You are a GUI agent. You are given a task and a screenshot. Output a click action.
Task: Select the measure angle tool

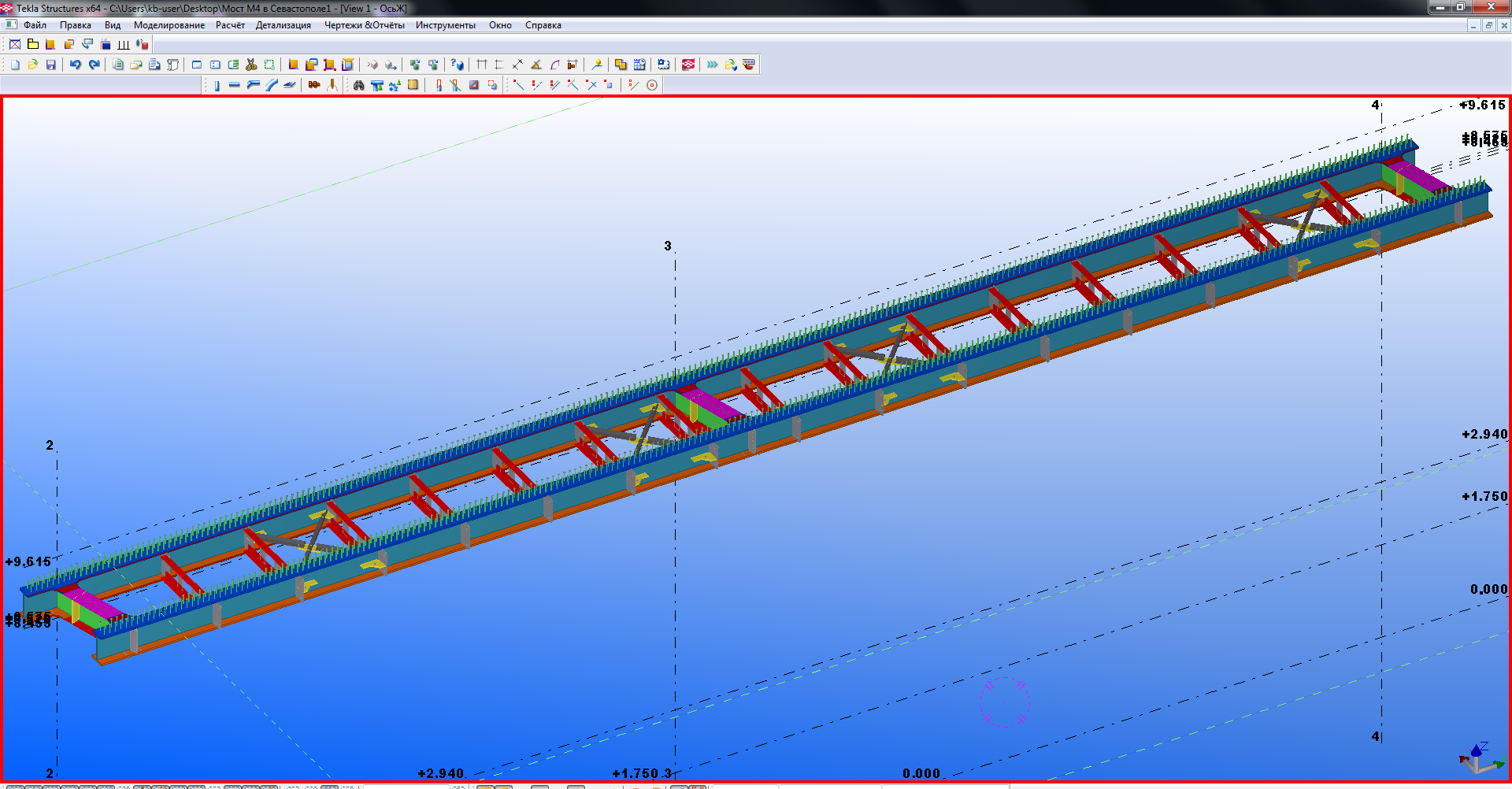tap(536, 65)
